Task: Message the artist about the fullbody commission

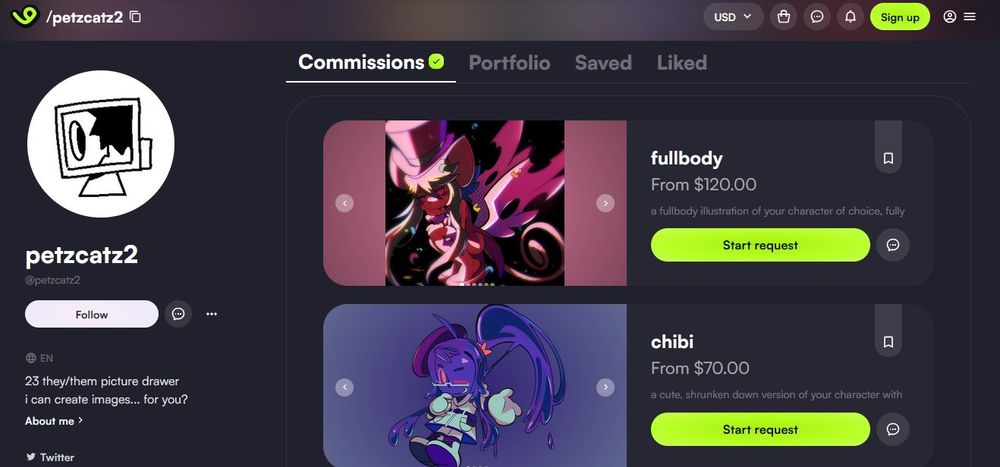Action: coord(893,245)
